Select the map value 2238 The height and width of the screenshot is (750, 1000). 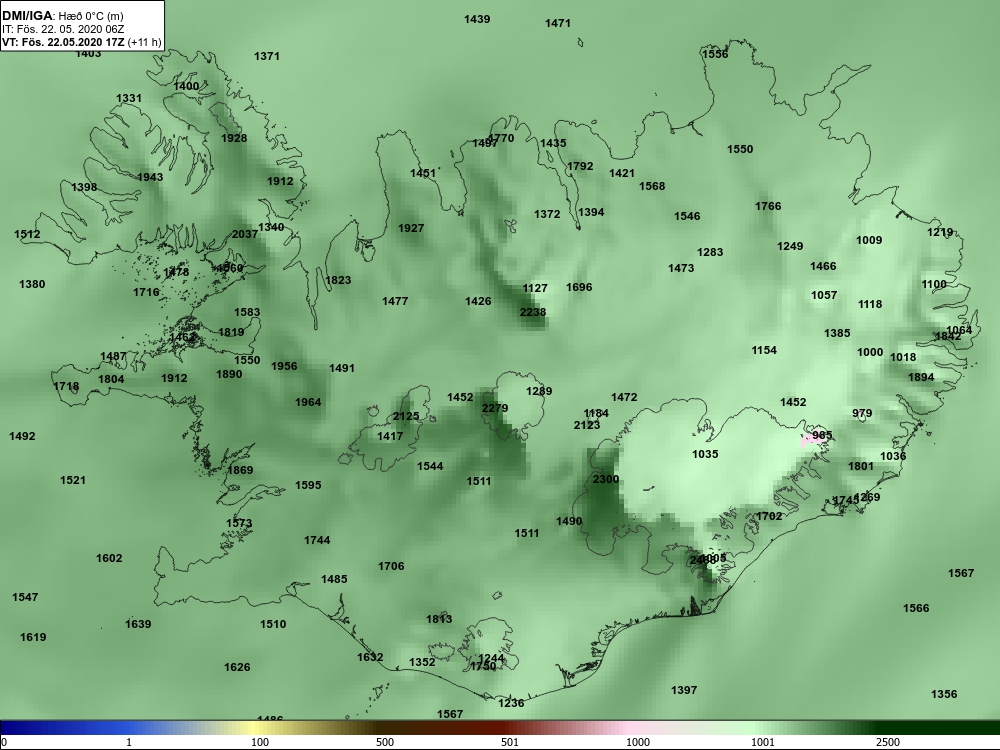point(533,312)
